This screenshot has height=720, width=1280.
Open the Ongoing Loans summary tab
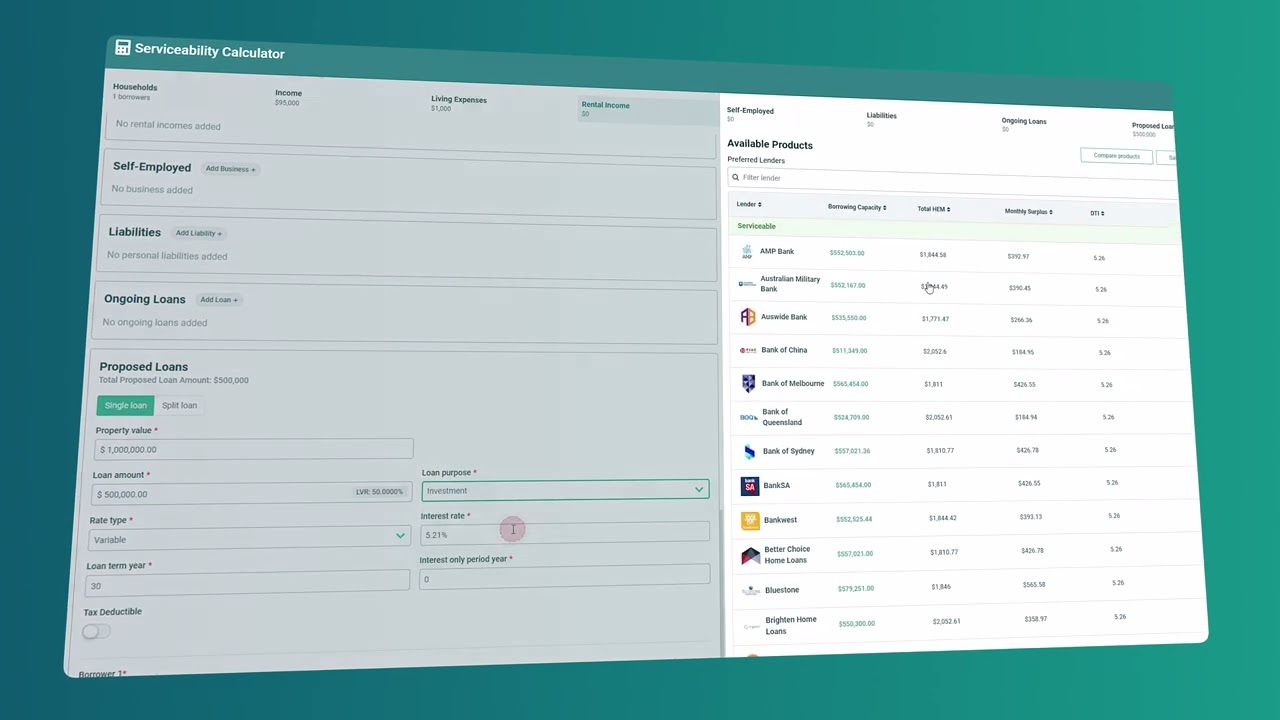tap(1024, 125)
